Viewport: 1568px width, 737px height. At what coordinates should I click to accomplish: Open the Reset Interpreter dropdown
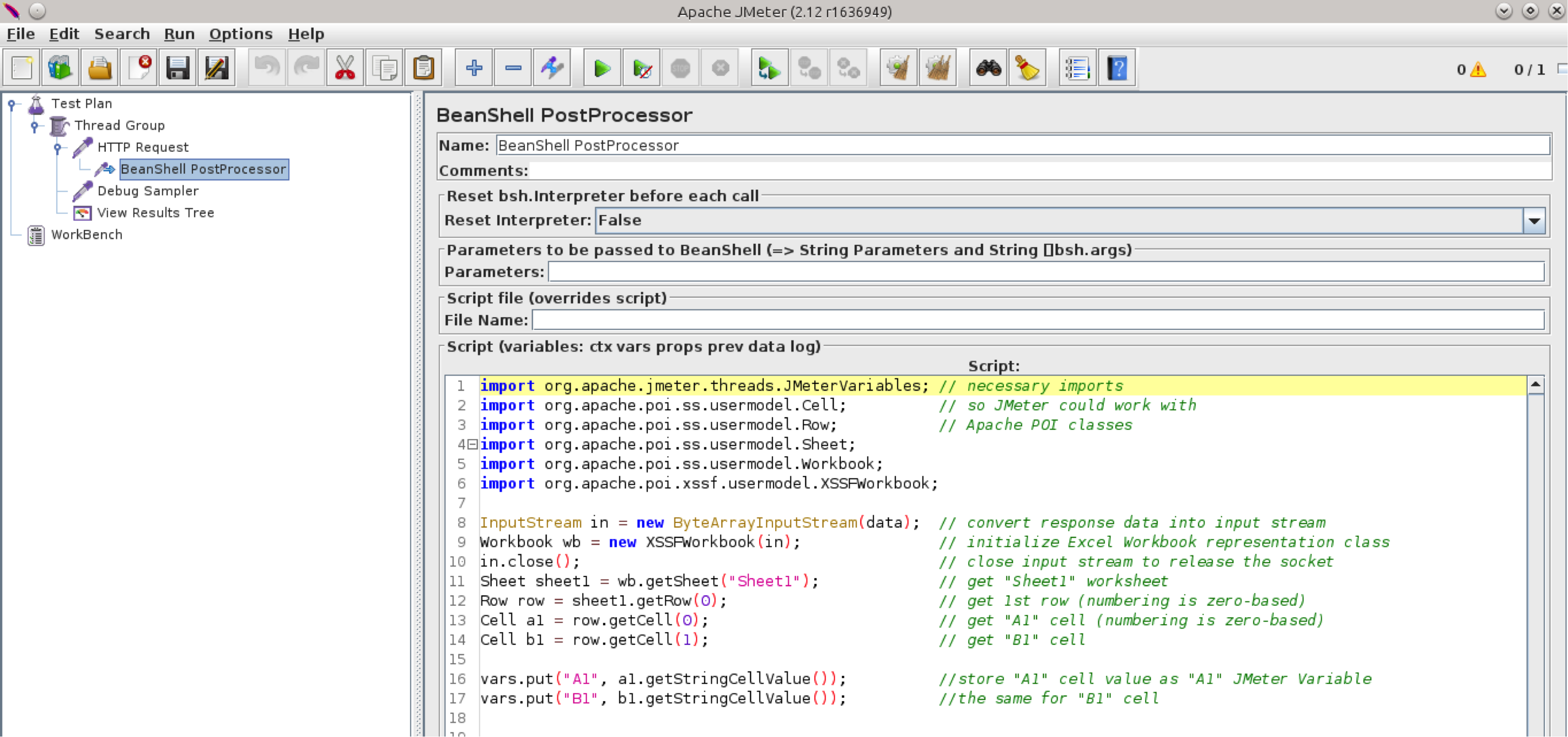pos(1534,221)
